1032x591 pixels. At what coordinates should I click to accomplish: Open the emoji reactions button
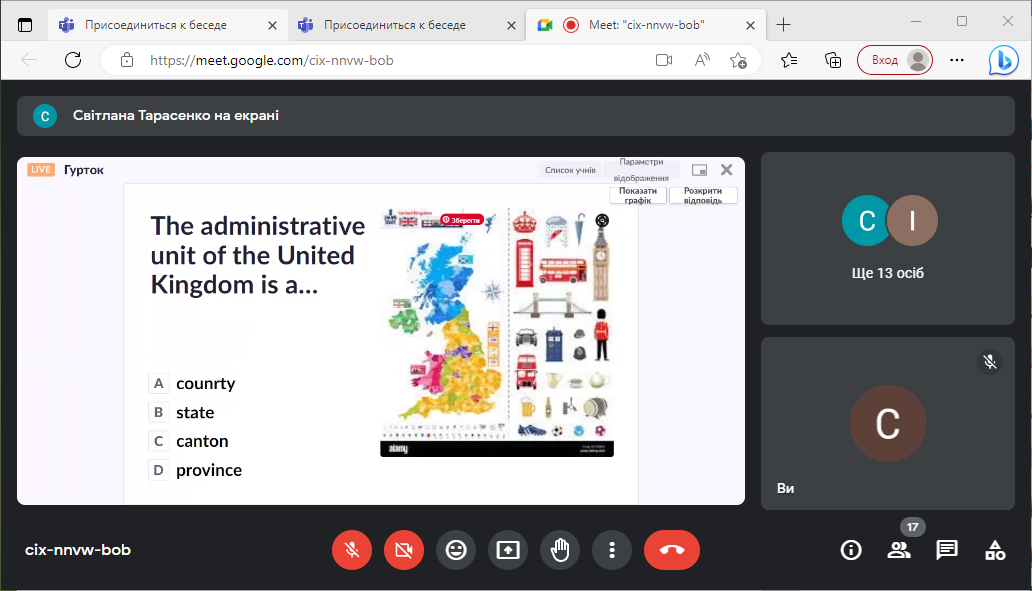[456, 550]
